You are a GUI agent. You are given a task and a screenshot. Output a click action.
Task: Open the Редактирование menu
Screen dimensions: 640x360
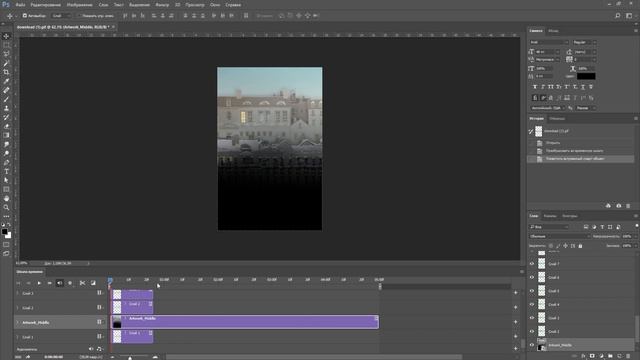(x=46, y=5)
